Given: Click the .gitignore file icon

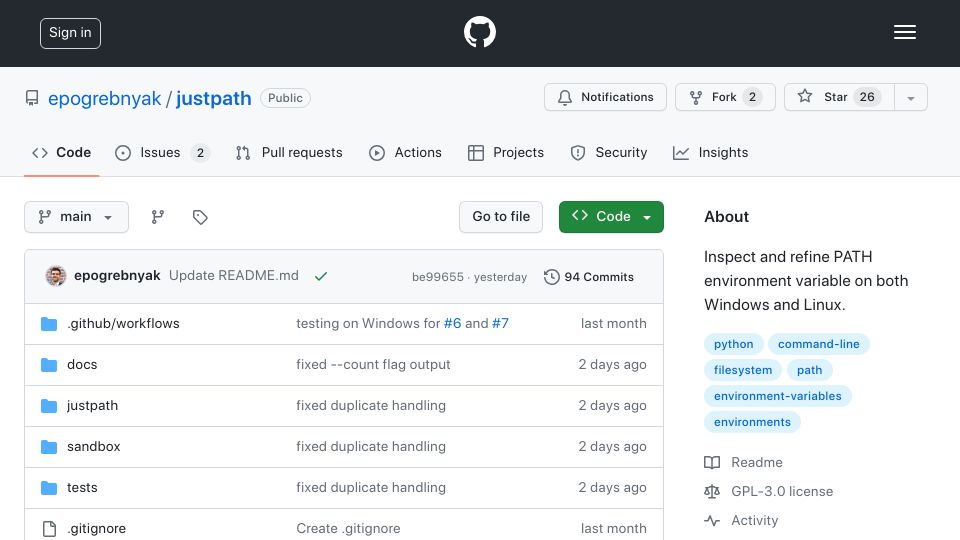Looking at the screenshot, I should [49, 528].
